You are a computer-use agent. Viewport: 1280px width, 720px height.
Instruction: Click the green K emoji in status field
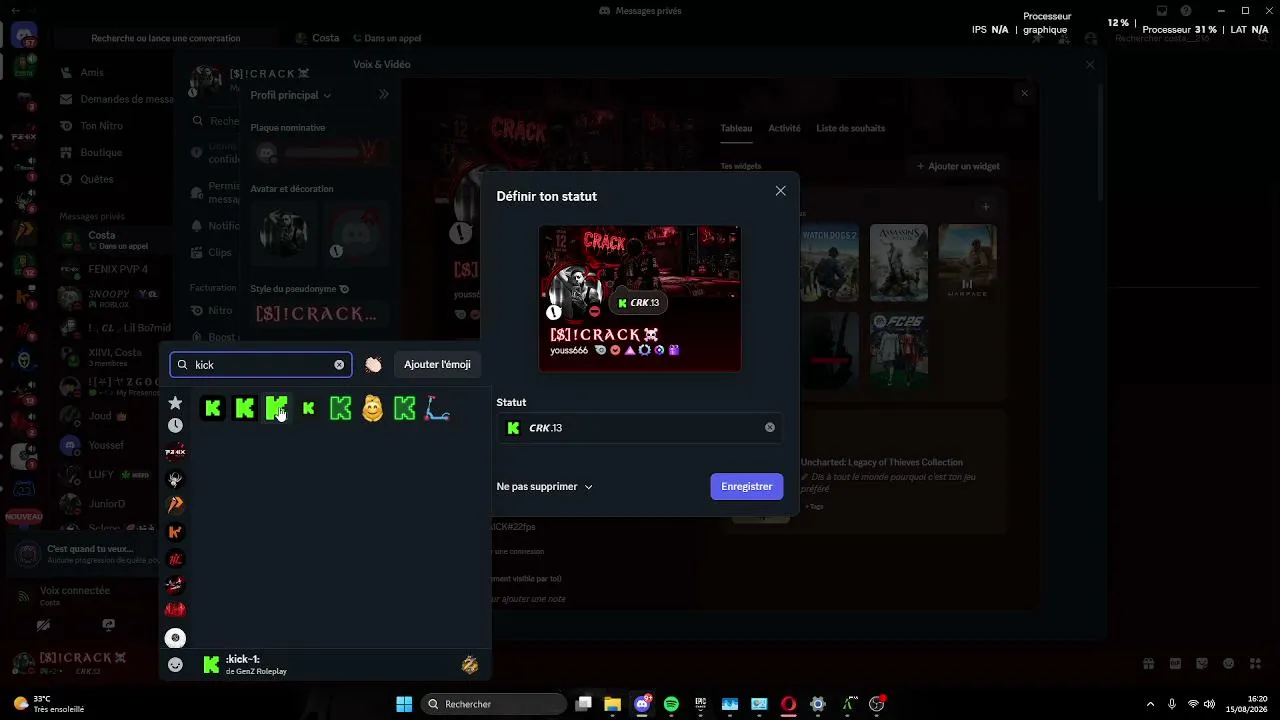click(x=513, y=428)
